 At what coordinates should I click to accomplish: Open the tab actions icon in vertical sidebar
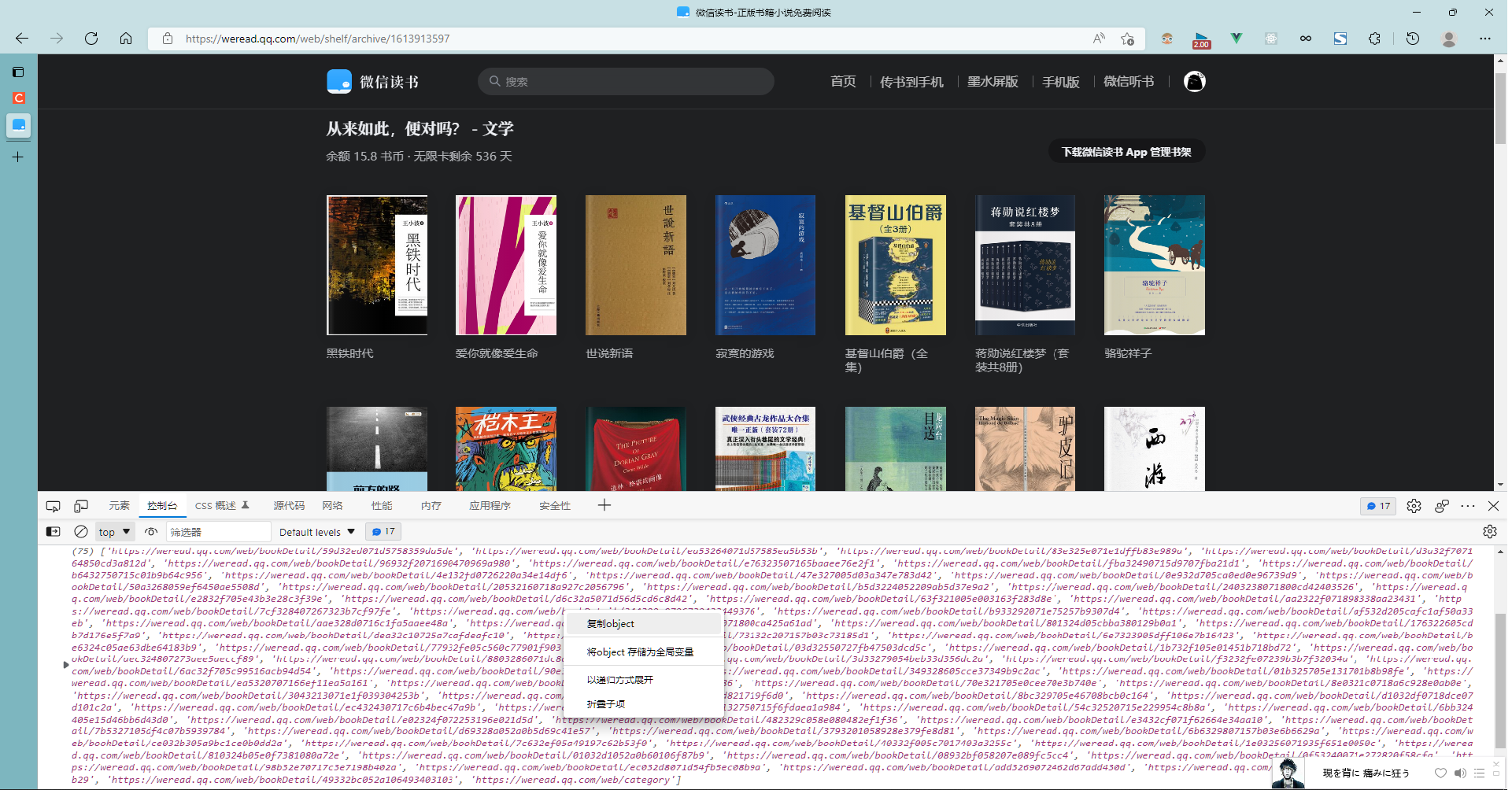click(x=18, y=72)
